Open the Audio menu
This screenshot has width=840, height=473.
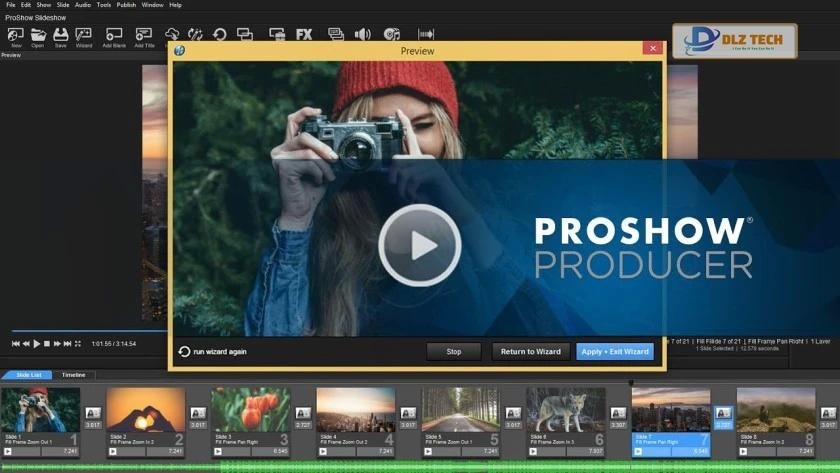(x=82, y=5)
